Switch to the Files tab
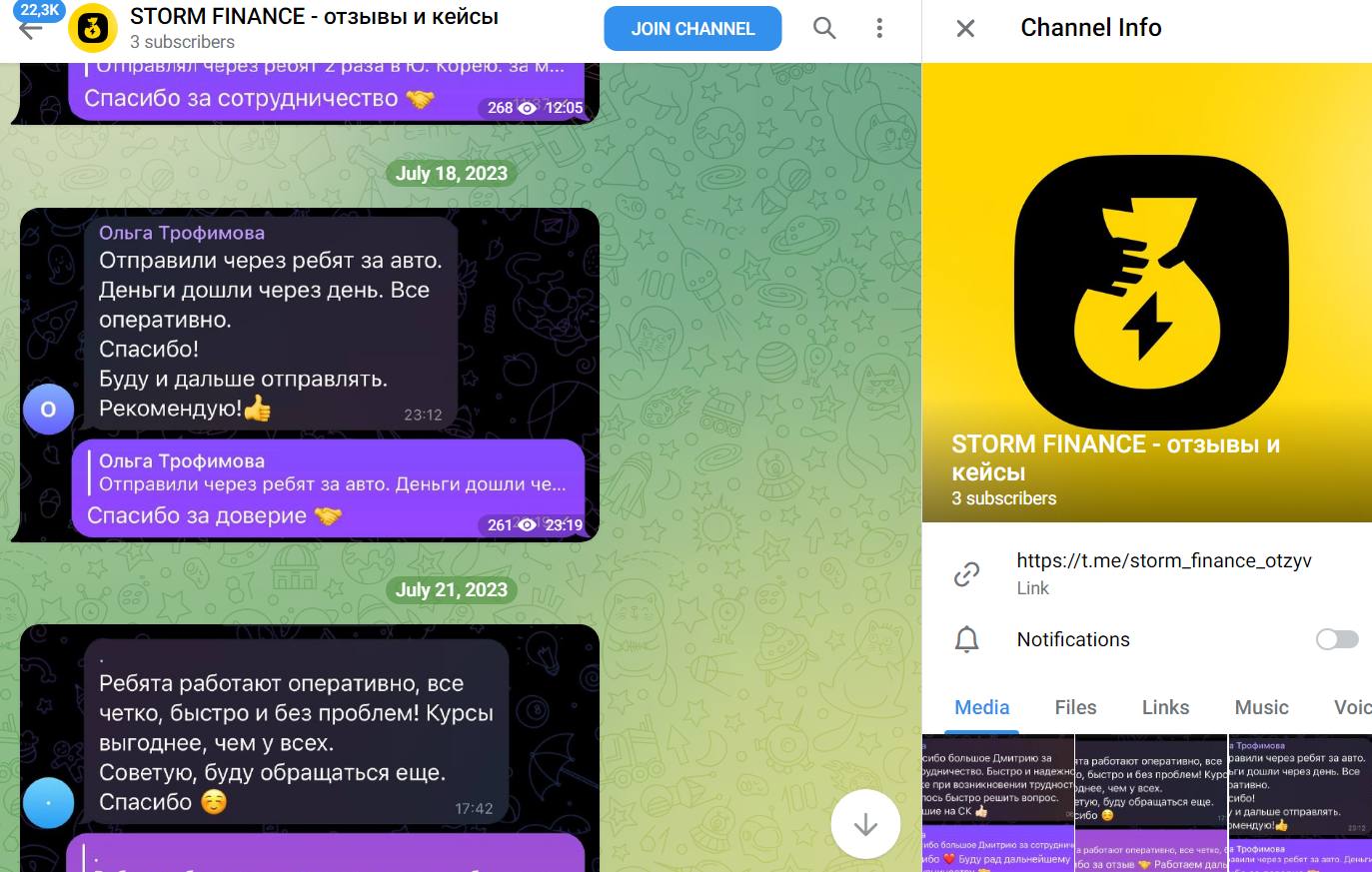This screenshot has height=872, width=1372. (1075, 707)
